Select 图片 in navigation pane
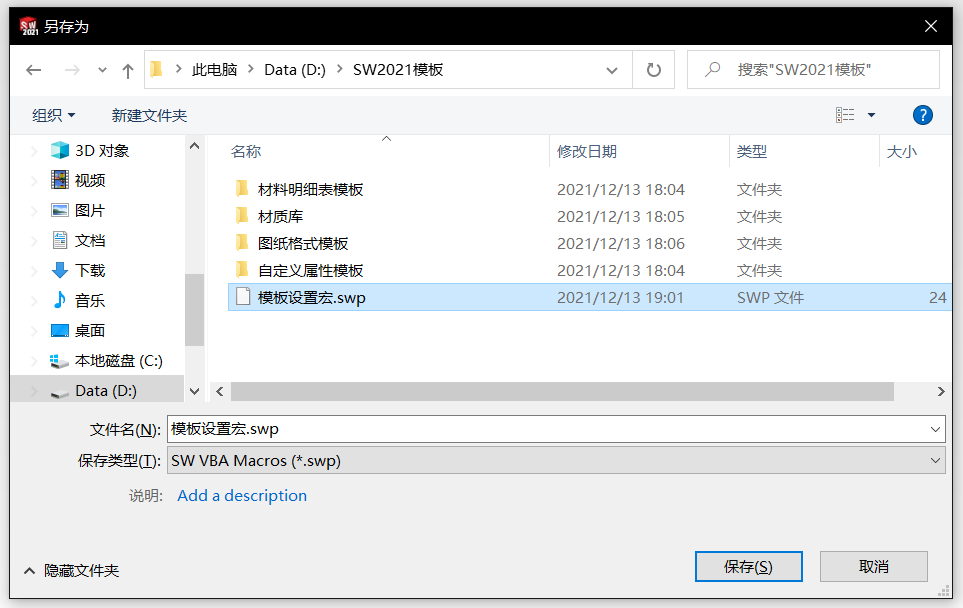Screen dimensions: 963x608 tap(90, 210)
